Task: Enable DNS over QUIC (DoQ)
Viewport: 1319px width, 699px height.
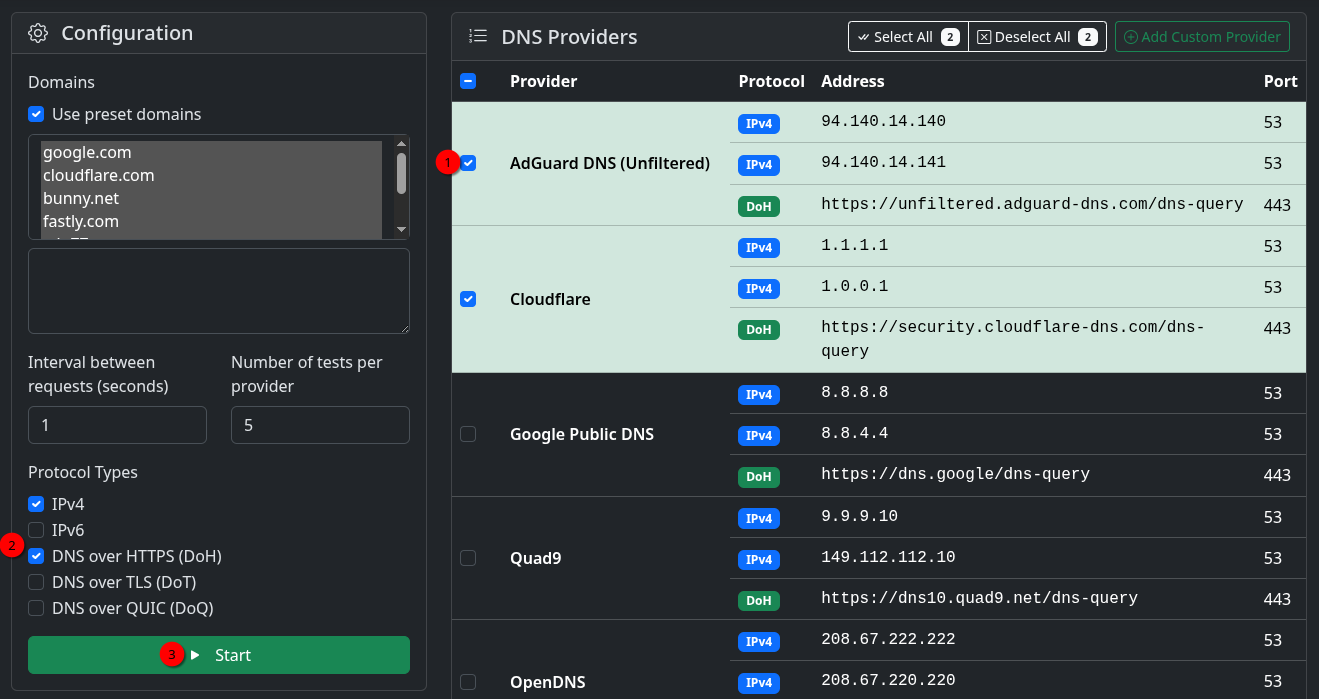Action: [x=36, y=608]
